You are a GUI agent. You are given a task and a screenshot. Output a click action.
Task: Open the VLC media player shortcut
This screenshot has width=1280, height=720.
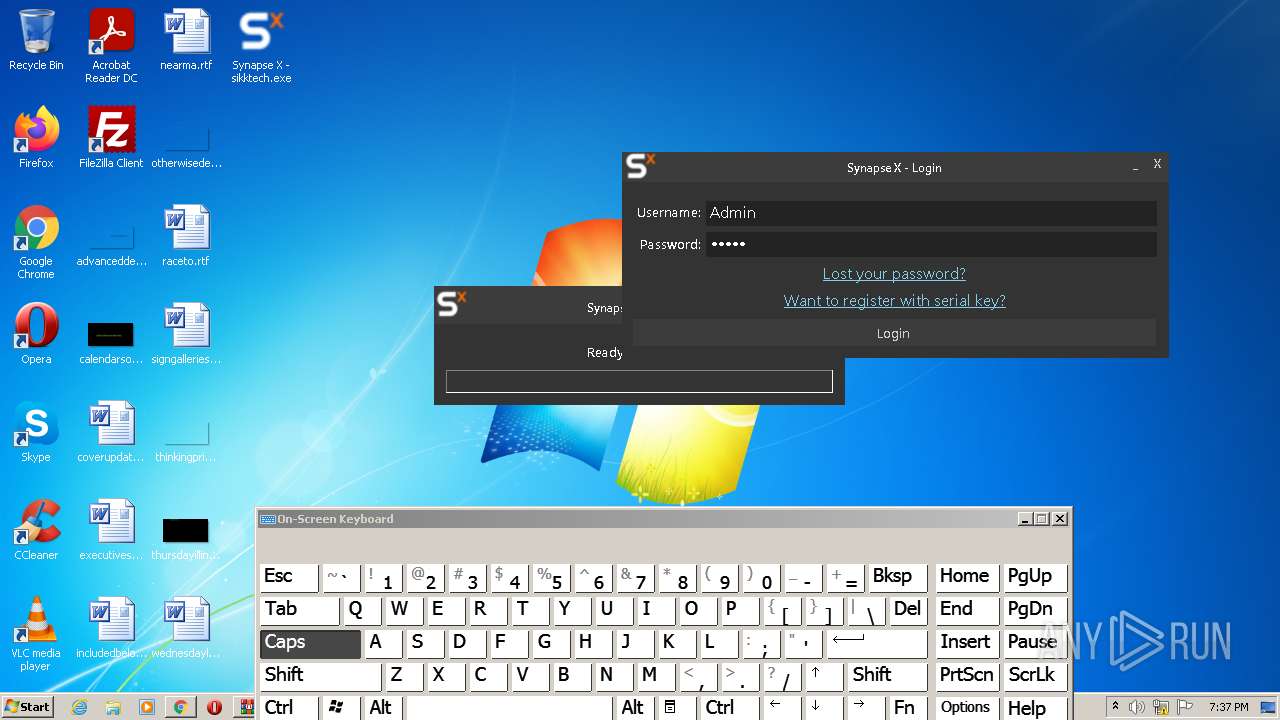[36, 634]
